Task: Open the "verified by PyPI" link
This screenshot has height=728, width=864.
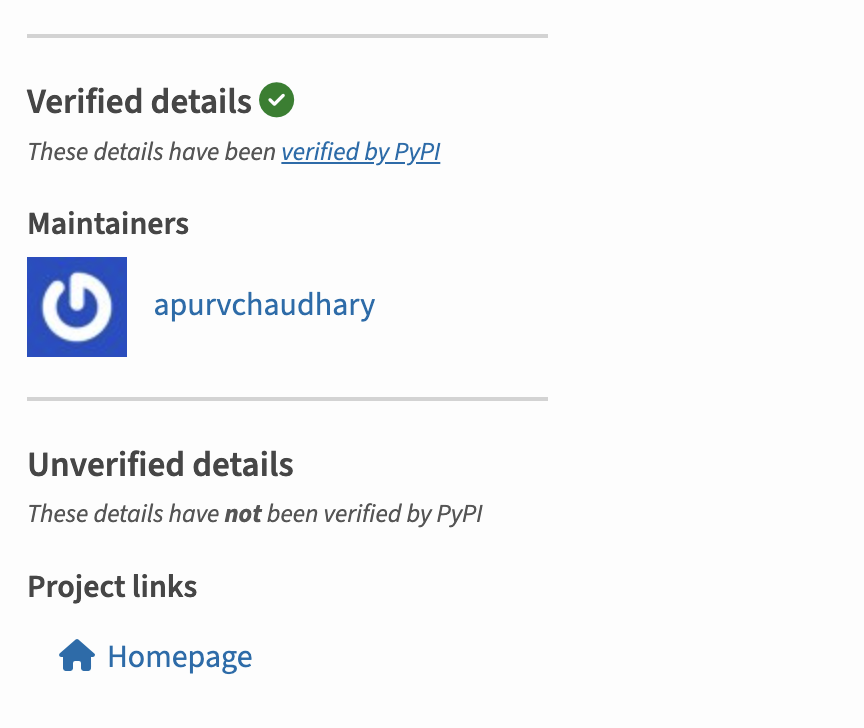Action: [360, 152]
